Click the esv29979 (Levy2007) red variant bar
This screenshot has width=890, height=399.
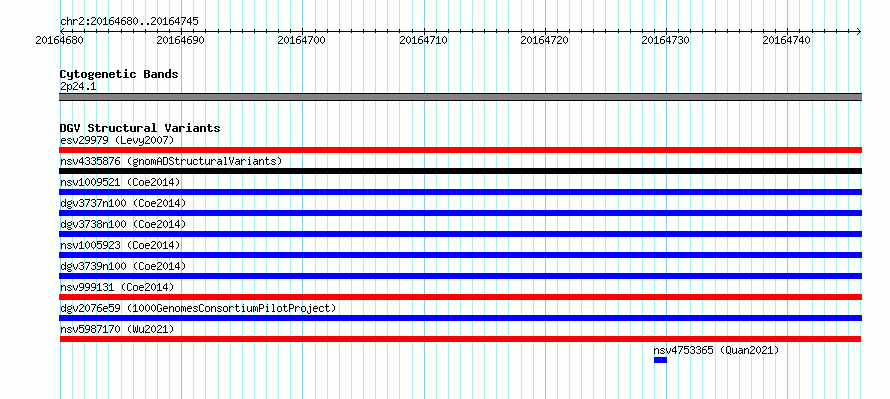click(x=460, y=150)
